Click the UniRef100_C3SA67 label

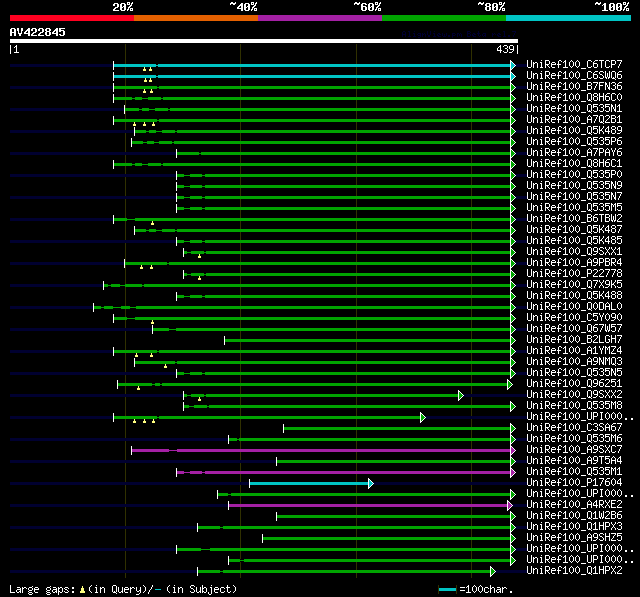click(x=574, y=428)
